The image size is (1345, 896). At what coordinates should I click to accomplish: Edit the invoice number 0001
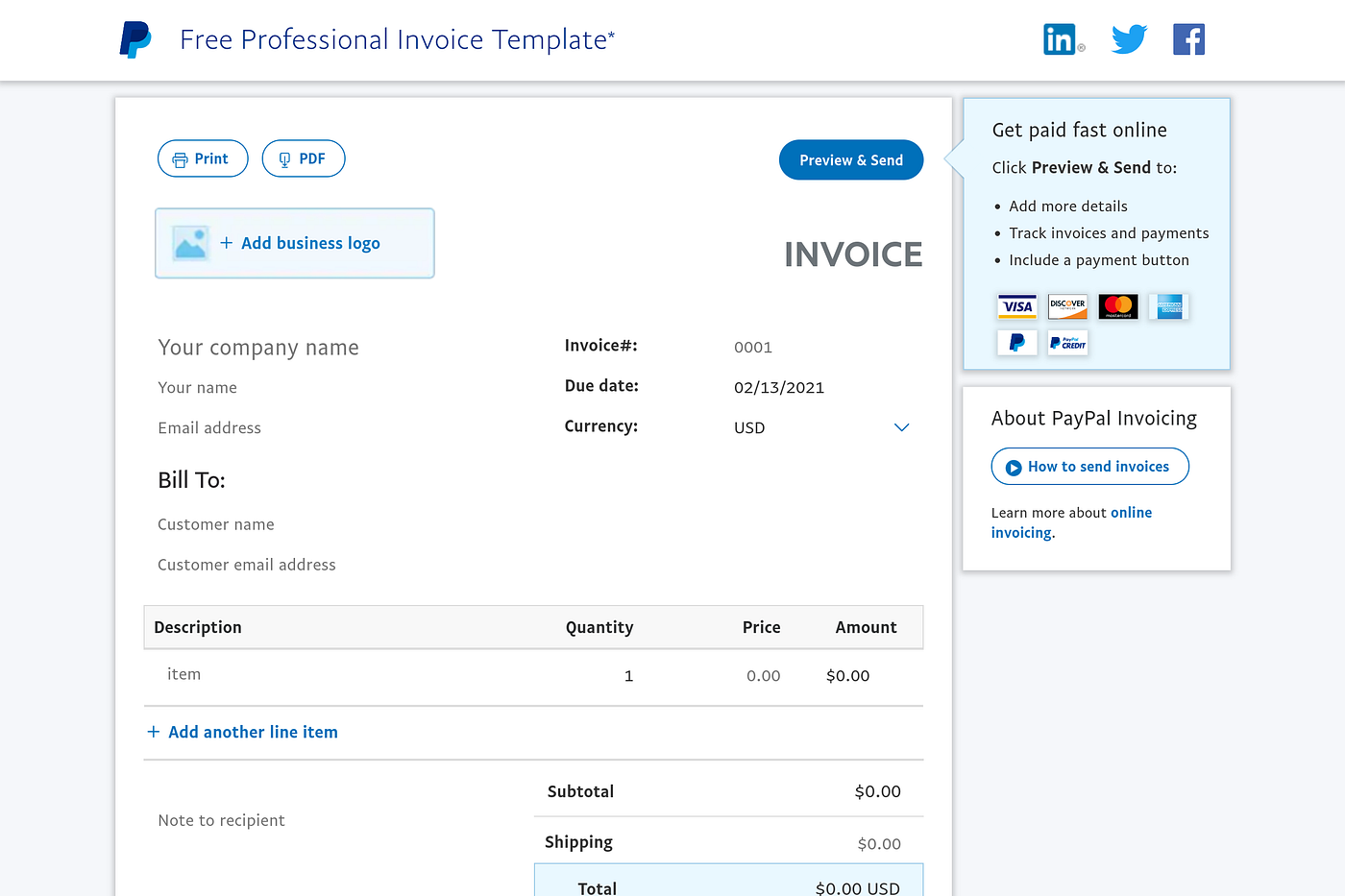tap(753, 348)
